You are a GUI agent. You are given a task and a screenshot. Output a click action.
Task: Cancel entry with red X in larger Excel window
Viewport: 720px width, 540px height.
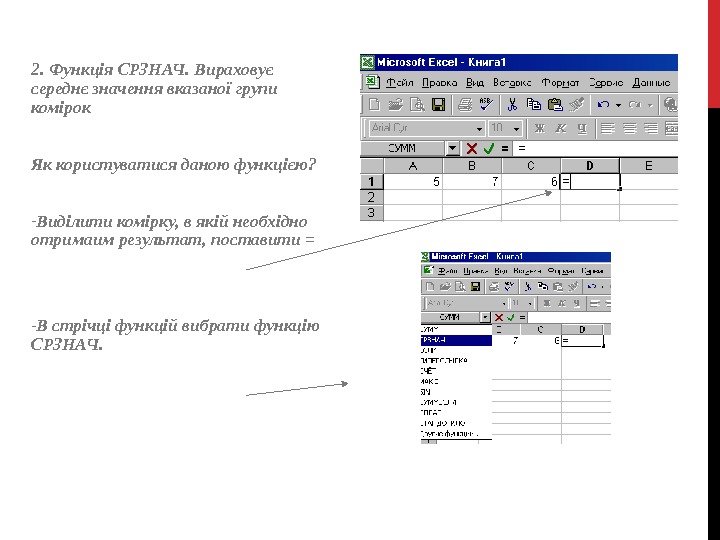click(472, 148)
